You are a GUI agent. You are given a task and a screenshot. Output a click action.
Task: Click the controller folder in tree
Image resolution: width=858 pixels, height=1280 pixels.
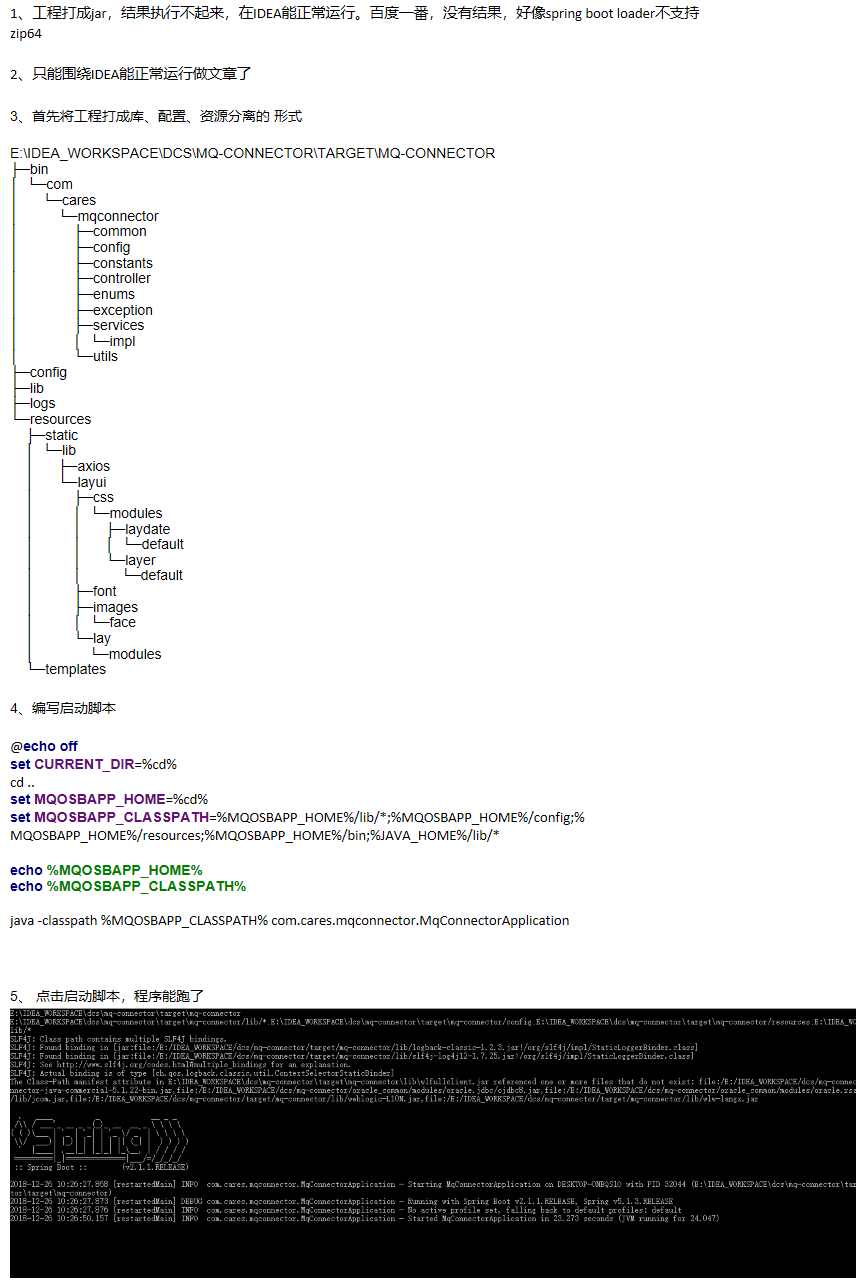coord(122,279)
